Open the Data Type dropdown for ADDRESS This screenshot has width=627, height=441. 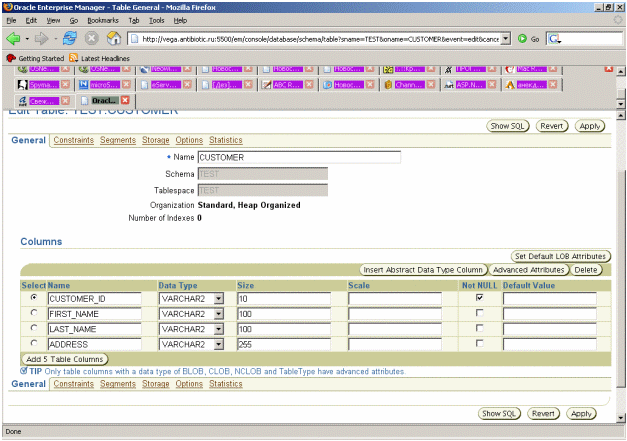tap(218, 344)
